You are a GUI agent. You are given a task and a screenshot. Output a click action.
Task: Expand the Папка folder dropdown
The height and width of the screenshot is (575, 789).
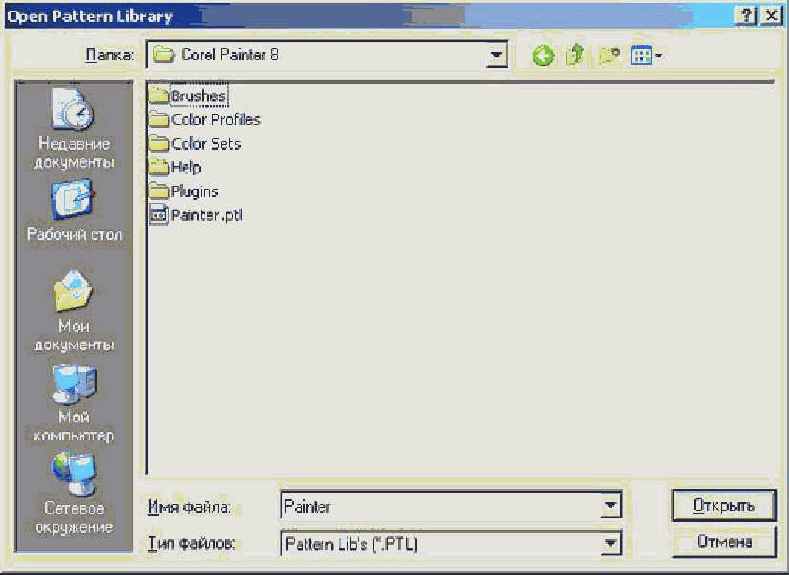(496, 55)
